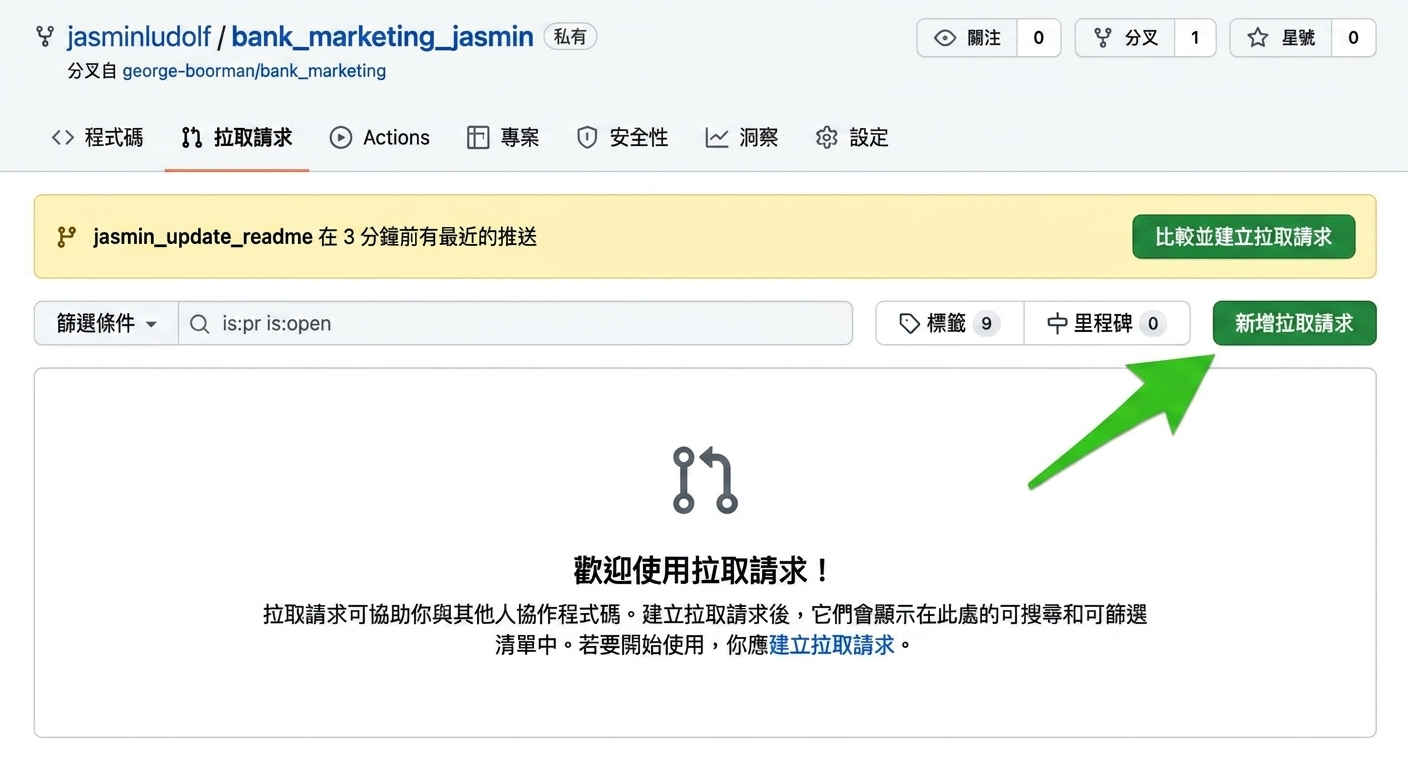Viewport: 1408px width, 768px height.
Task: Click the large pull request icon
Action: click(705, 481)
